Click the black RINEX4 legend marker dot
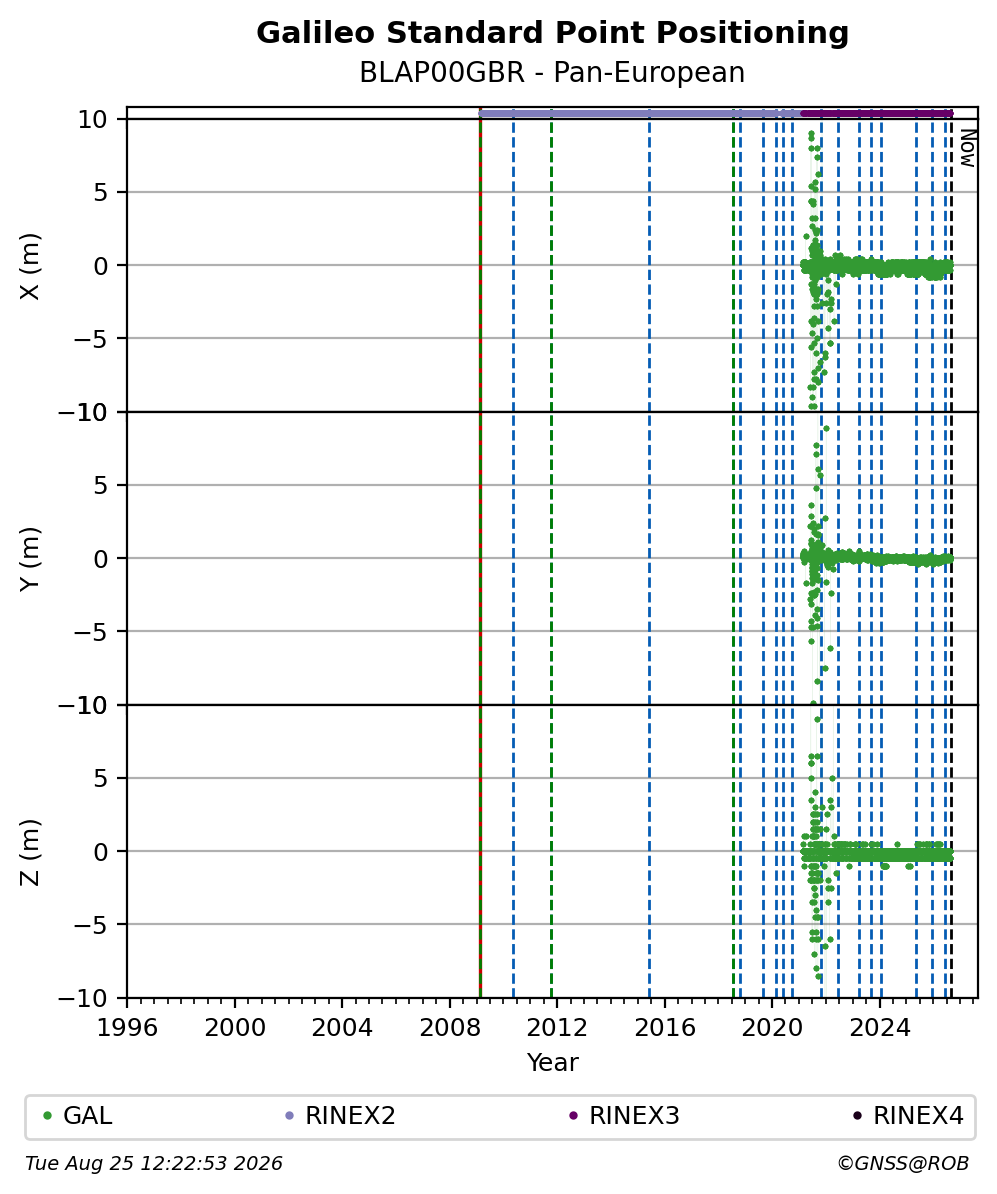 coord(858,1116)
